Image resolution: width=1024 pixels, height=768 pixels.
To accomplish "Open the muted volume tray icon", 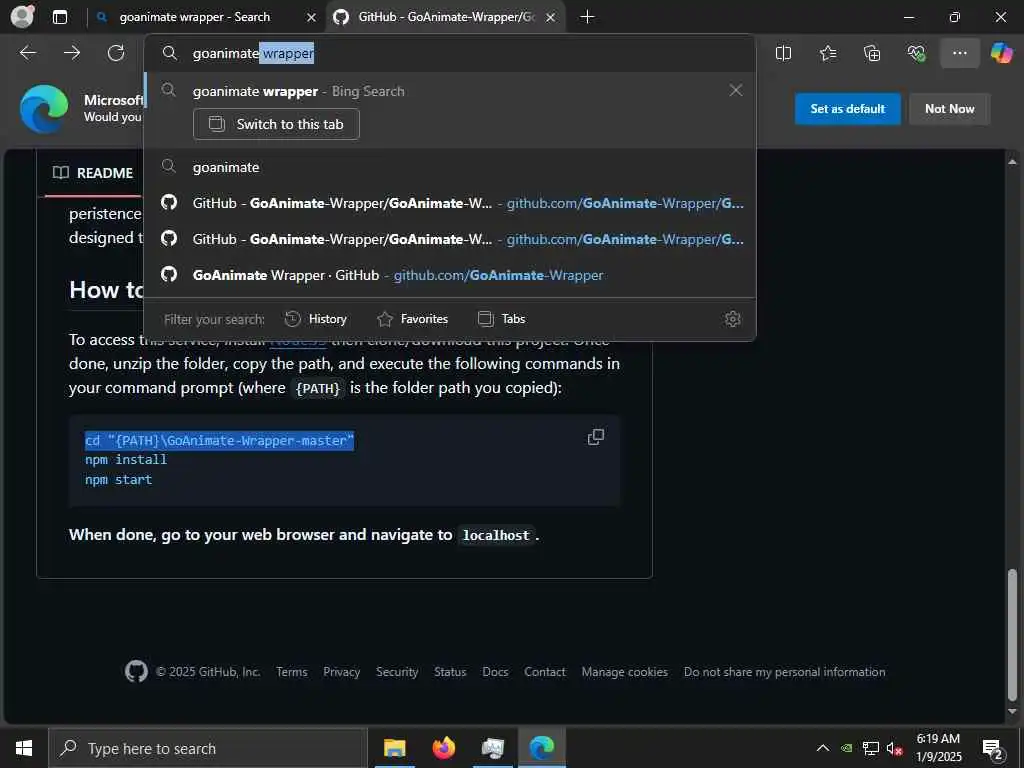I will (894, 748).
